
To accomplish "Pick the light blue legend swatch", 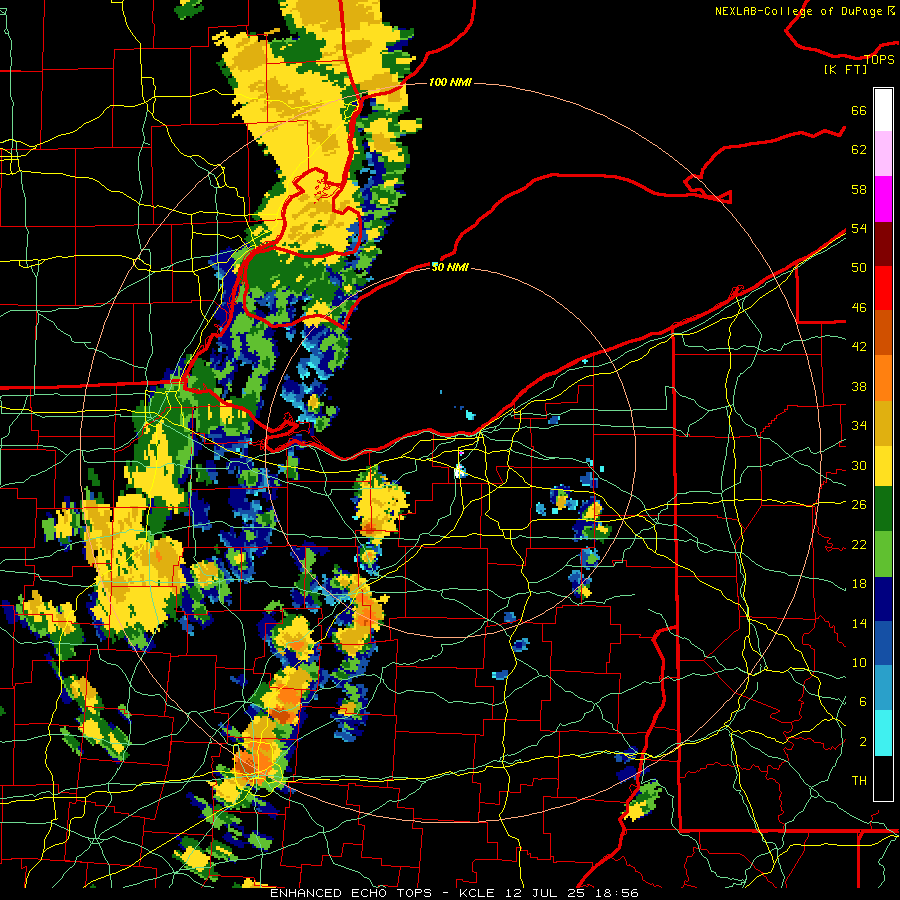I will click(883, 688).
